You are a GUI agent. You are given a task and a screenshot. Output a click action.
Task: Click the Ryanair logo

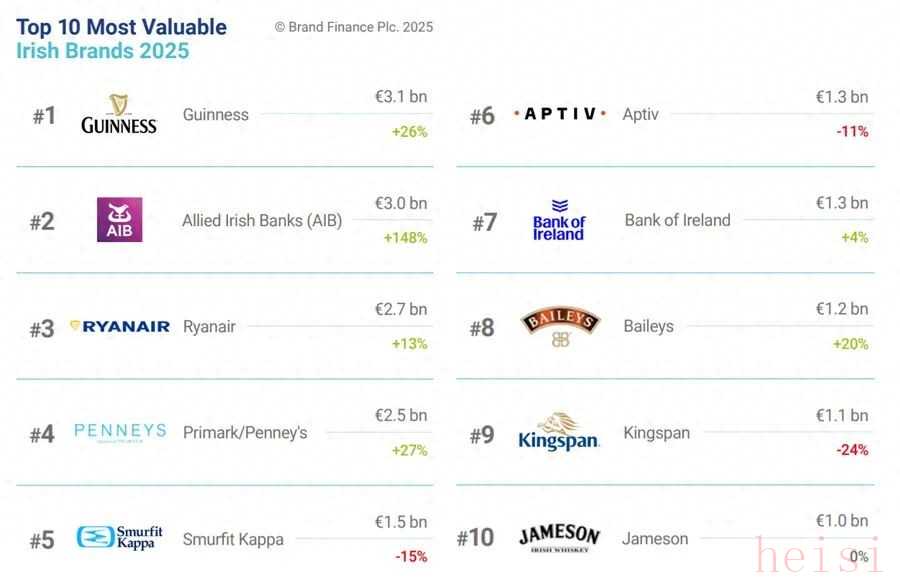pos(120,326)
